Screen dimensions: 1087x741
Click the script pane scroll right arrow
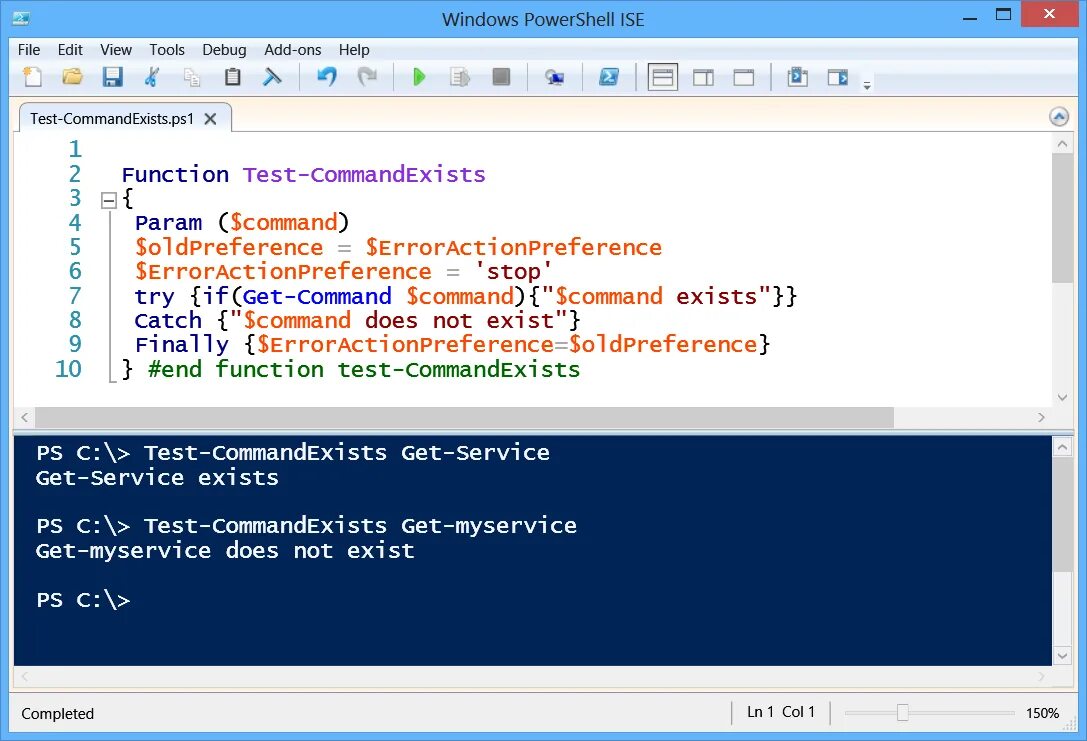(x=1041, y=417)
